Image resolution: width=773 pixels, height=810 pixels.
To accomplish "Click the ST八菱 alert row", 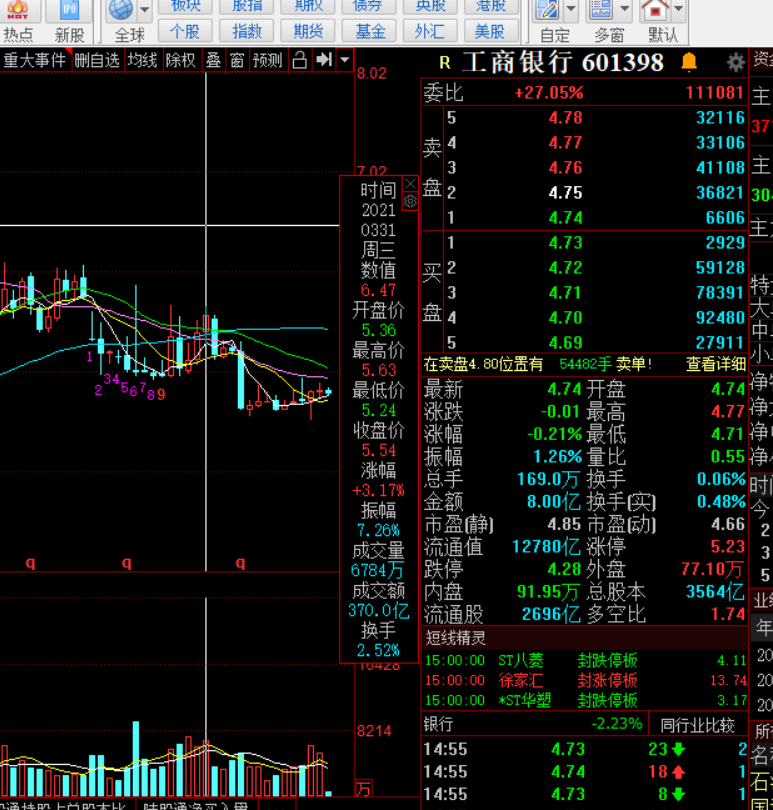I will (585, 660).
